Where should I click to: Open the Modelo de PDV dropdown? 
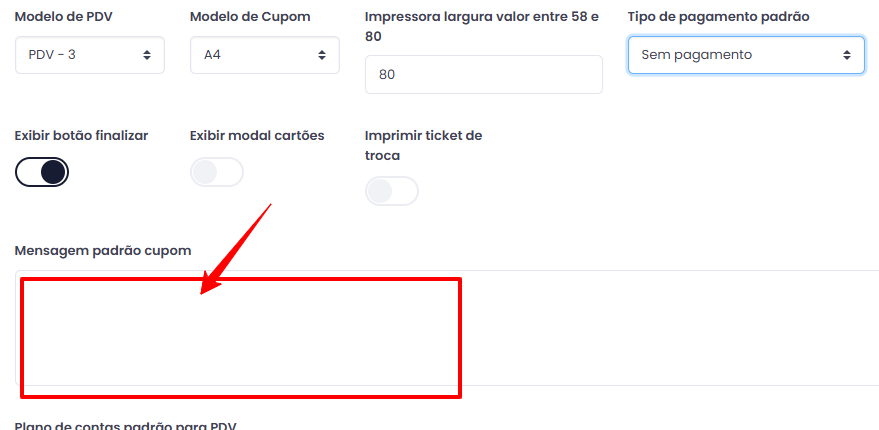coord(90,55)
